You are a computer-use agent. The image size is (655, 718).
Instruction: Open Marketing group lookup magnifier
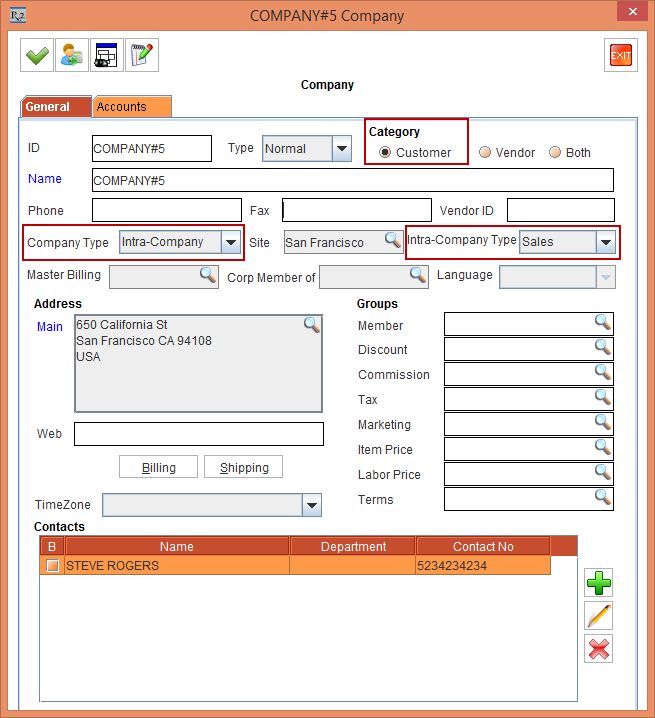(x=603, y=422)
